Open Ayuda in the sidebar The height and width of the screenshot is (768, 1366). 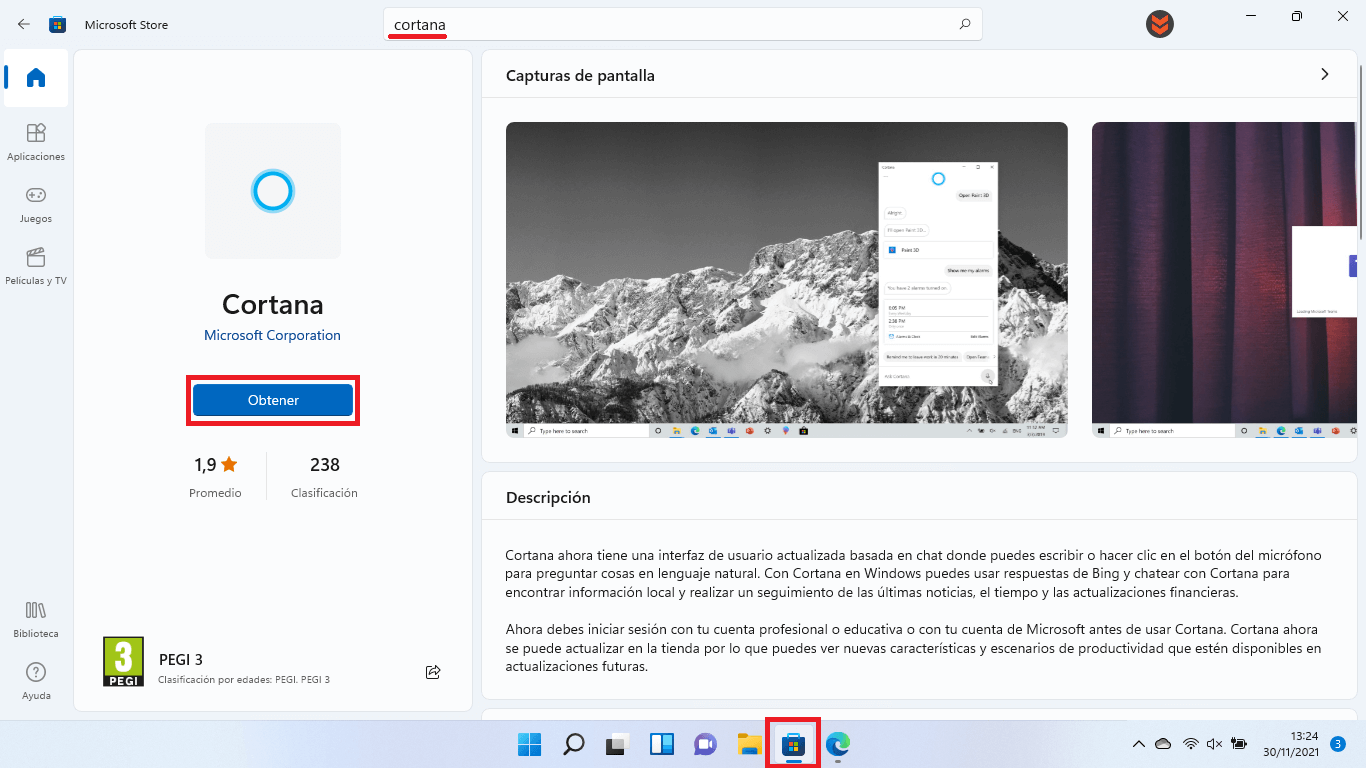pyautogui.click(x=36, y=680)
